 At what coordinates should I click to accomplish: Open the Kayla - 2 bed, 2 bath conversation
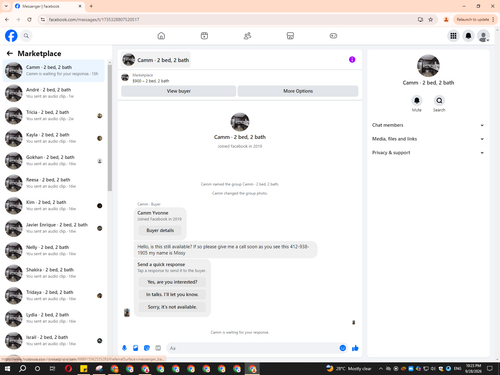coord(54,138)
